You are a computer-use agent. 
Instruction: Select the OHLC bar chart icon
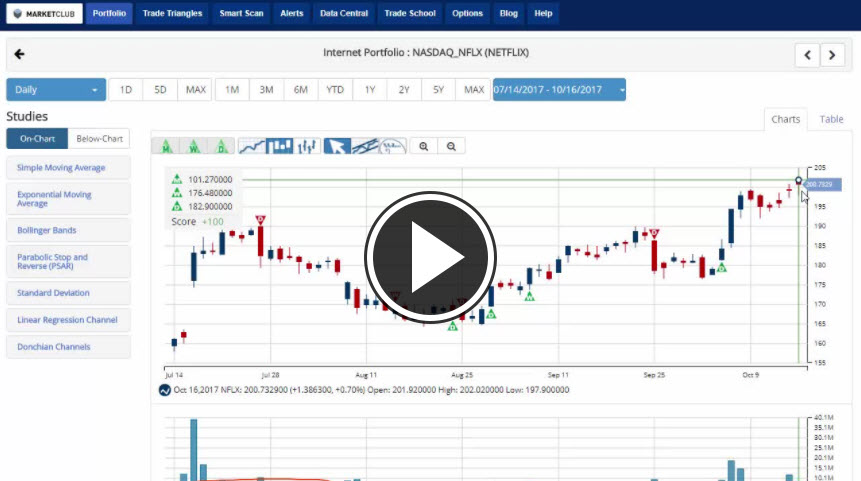click(308, 146)
